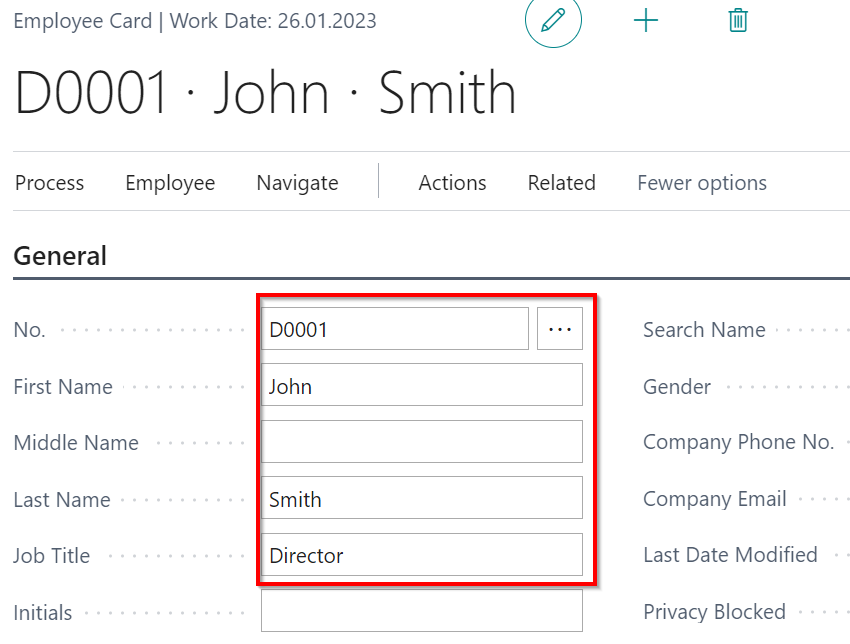Click the Job Title label

[51, 556]
